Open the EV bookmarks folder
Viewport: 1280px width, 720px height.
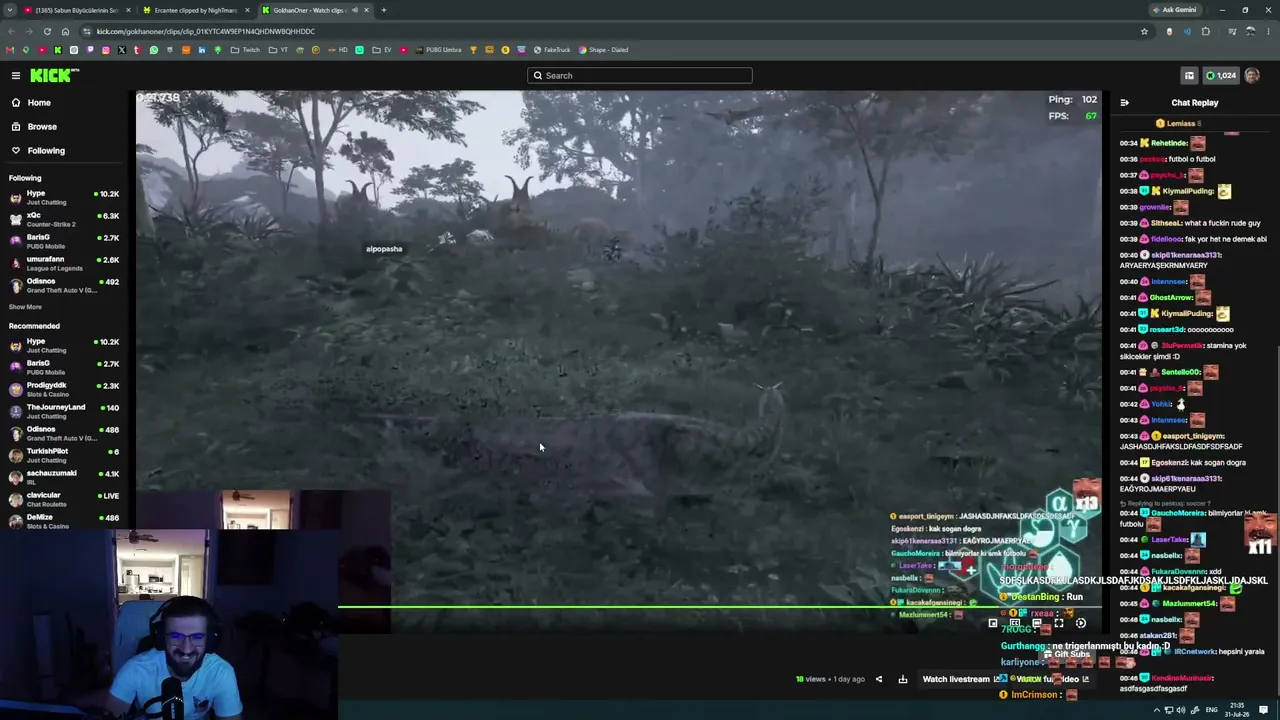383,50
